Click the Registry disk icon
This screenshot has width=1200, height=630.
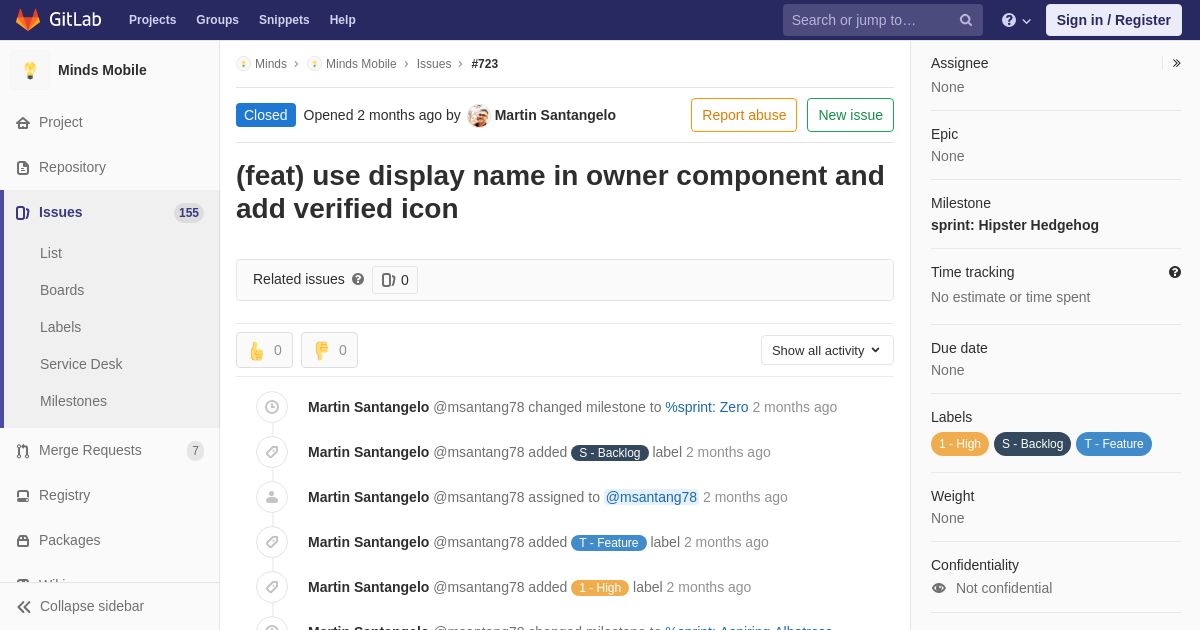coord(23,496)
